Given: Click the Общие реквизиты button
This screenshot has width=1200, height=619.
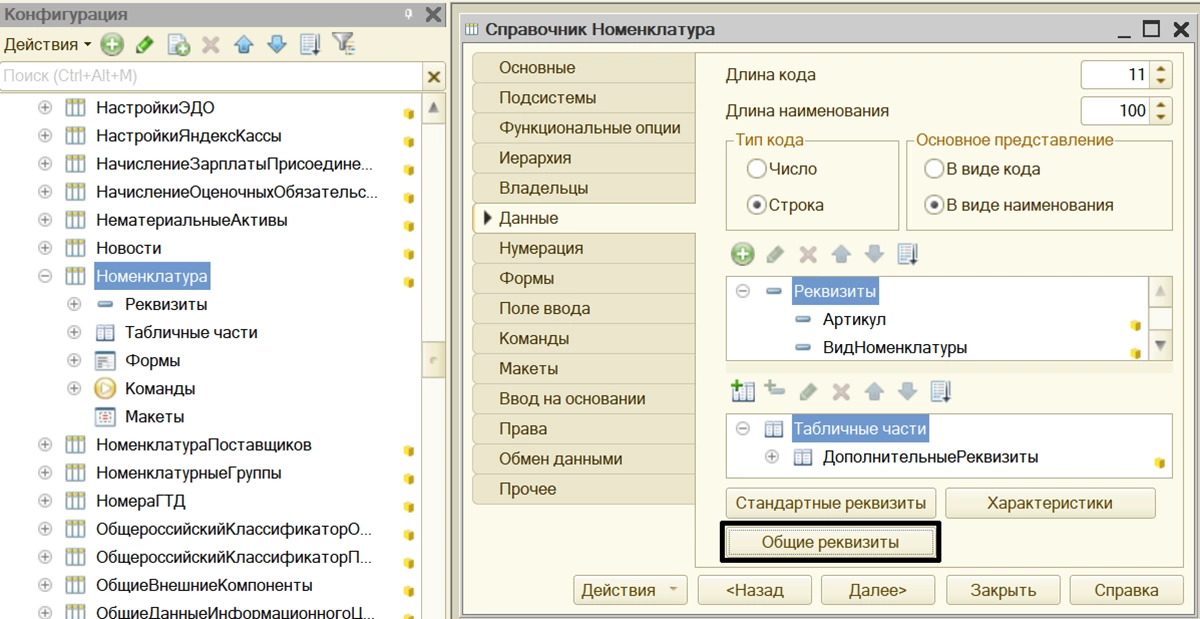Looking at the screenshot, I should [830, 542].
